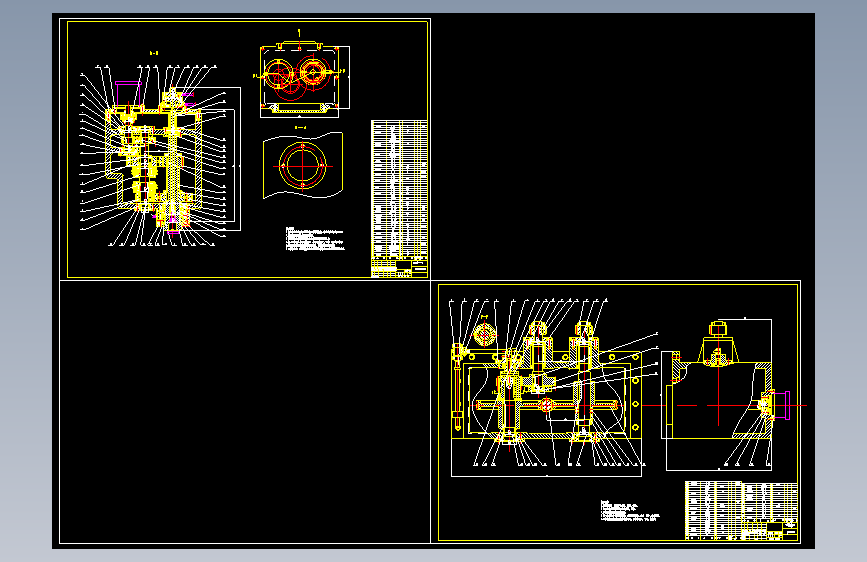Image resolution: width=867 pixels, height=562 pixels.
Task: Select the technical notes text in lower-right sheet
Action: 630,511
